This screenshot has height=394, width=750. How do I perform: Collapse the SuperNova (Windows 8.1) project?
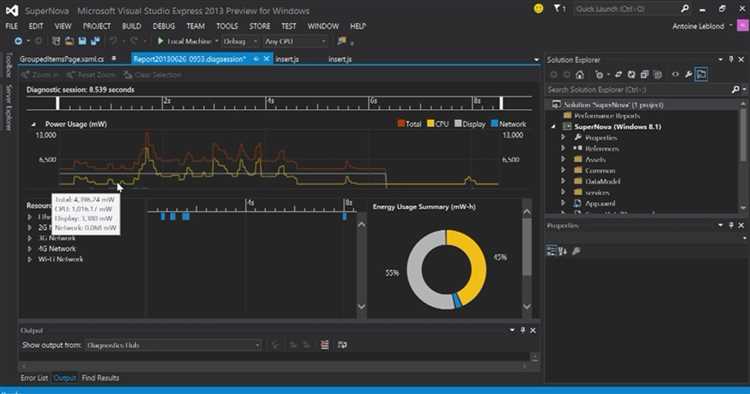coord(553,127)
